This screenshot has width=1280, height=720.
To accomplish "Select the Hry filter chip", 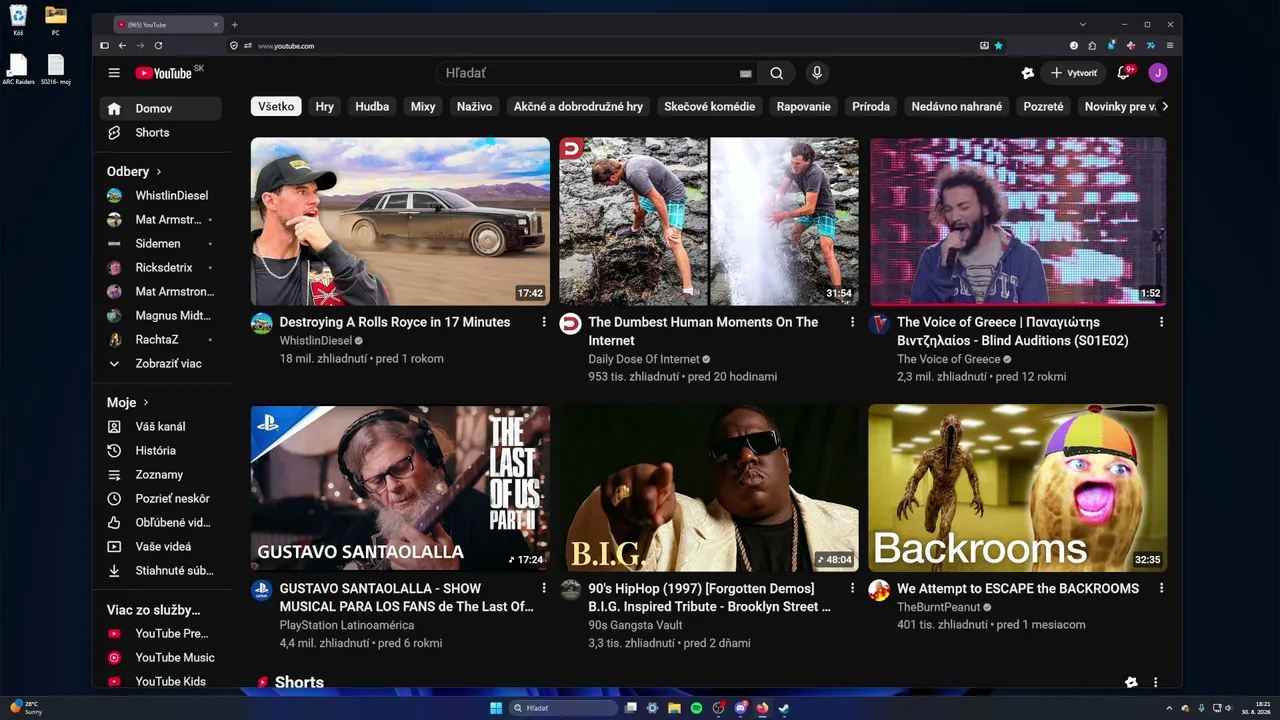I will click(x=325, y=106).
